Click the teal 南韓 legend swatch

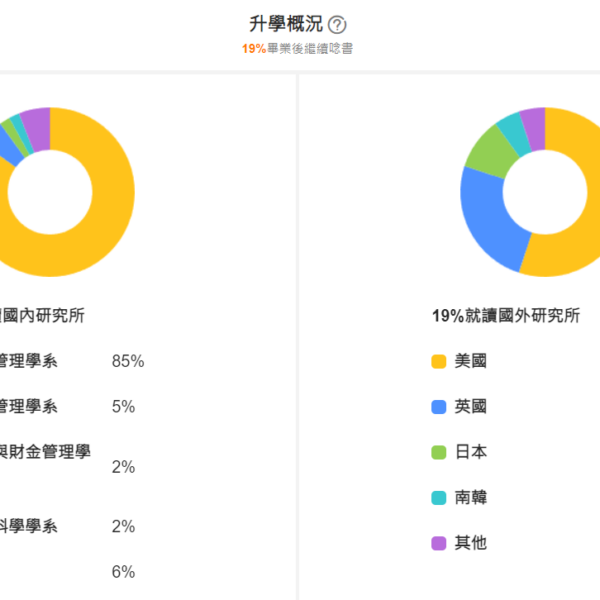(438, 498)
